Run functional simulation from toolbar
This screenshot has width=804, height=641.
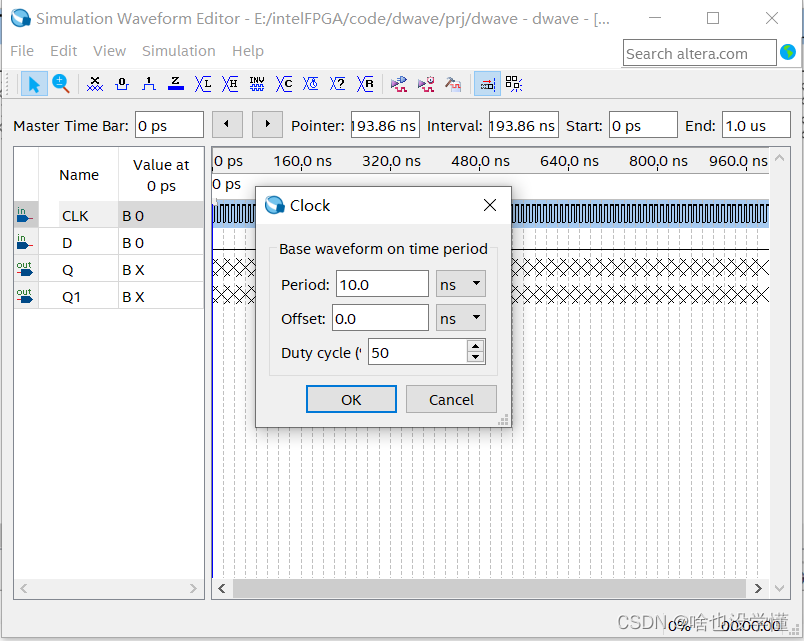[x=399, y=84]
